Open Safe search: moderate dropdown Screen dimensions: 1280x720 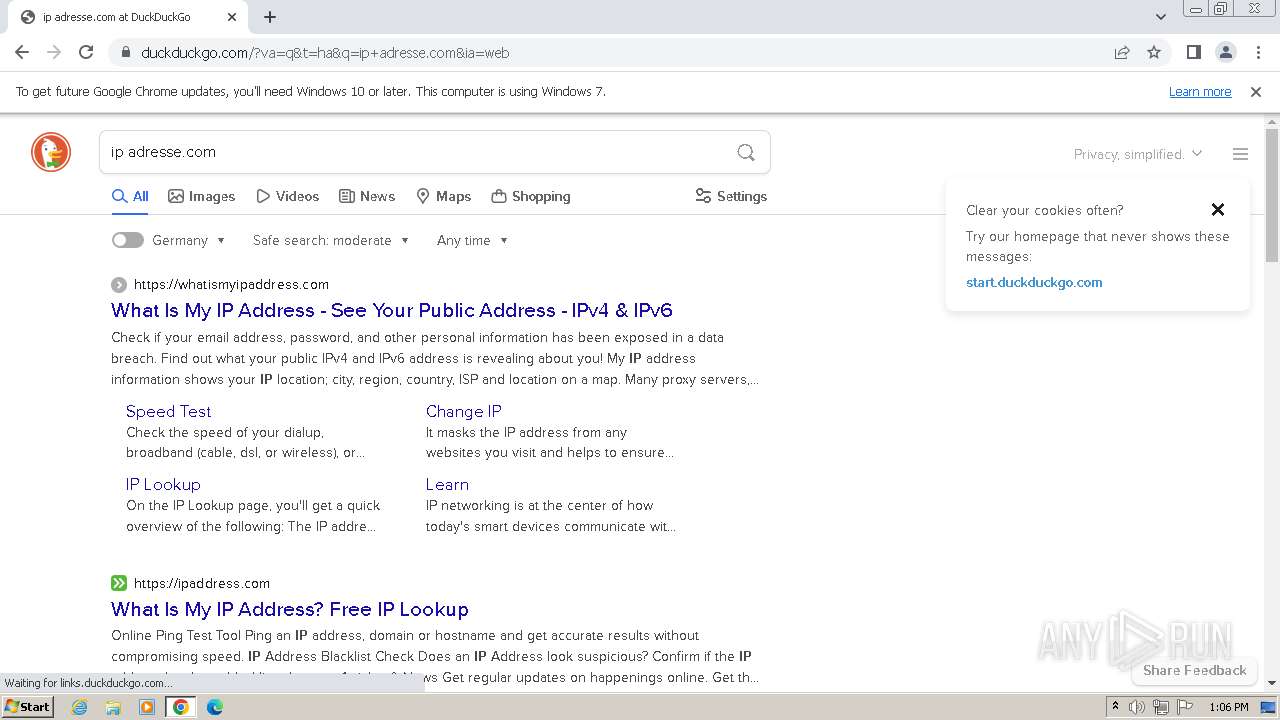tap(331, 240)
